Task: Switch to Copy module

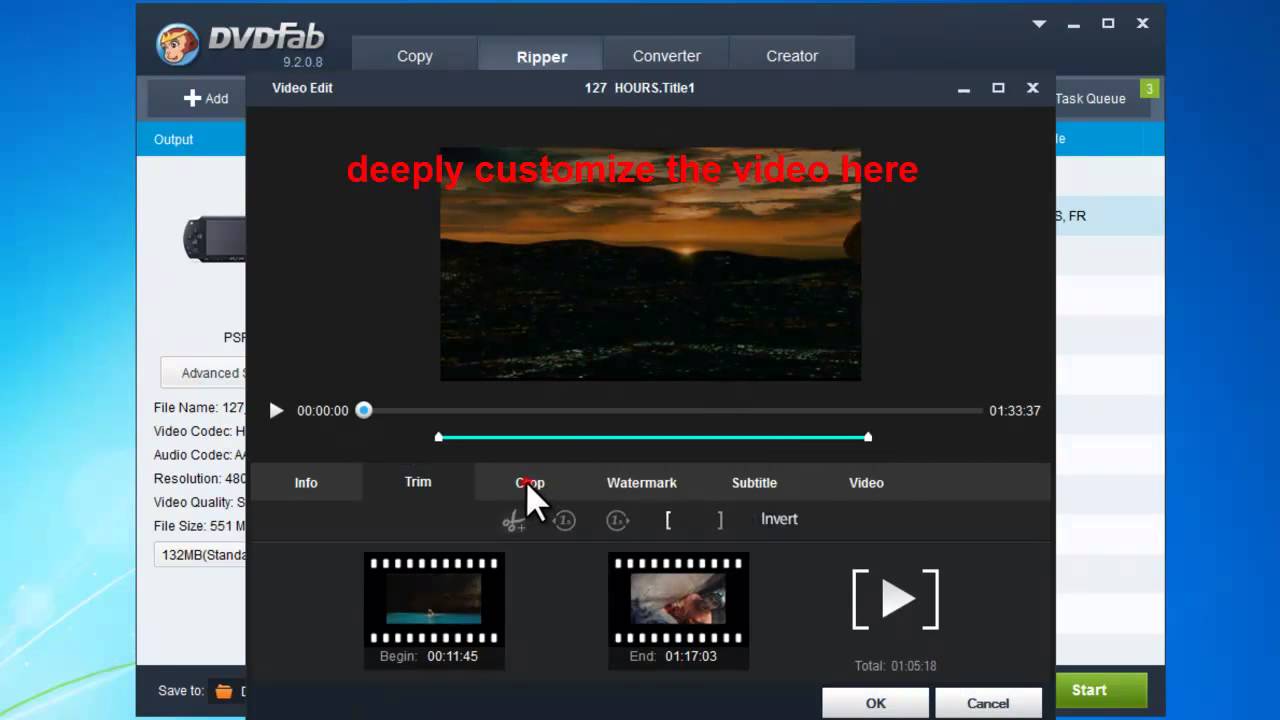Action: click(x=414, y=56)
